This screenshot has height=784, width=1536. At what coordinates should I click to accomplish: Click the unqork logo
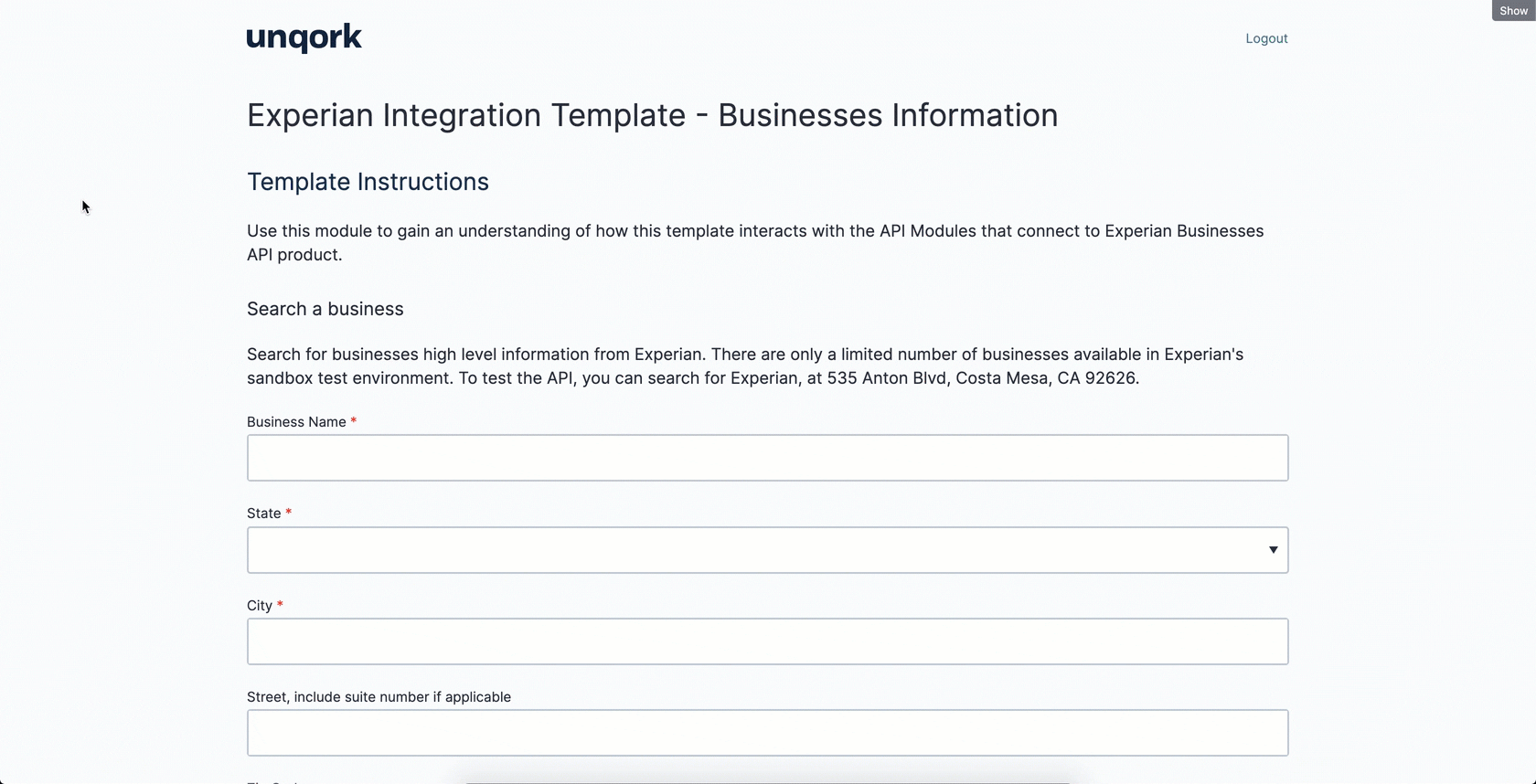pyautogui.click(x=304, y=37)
